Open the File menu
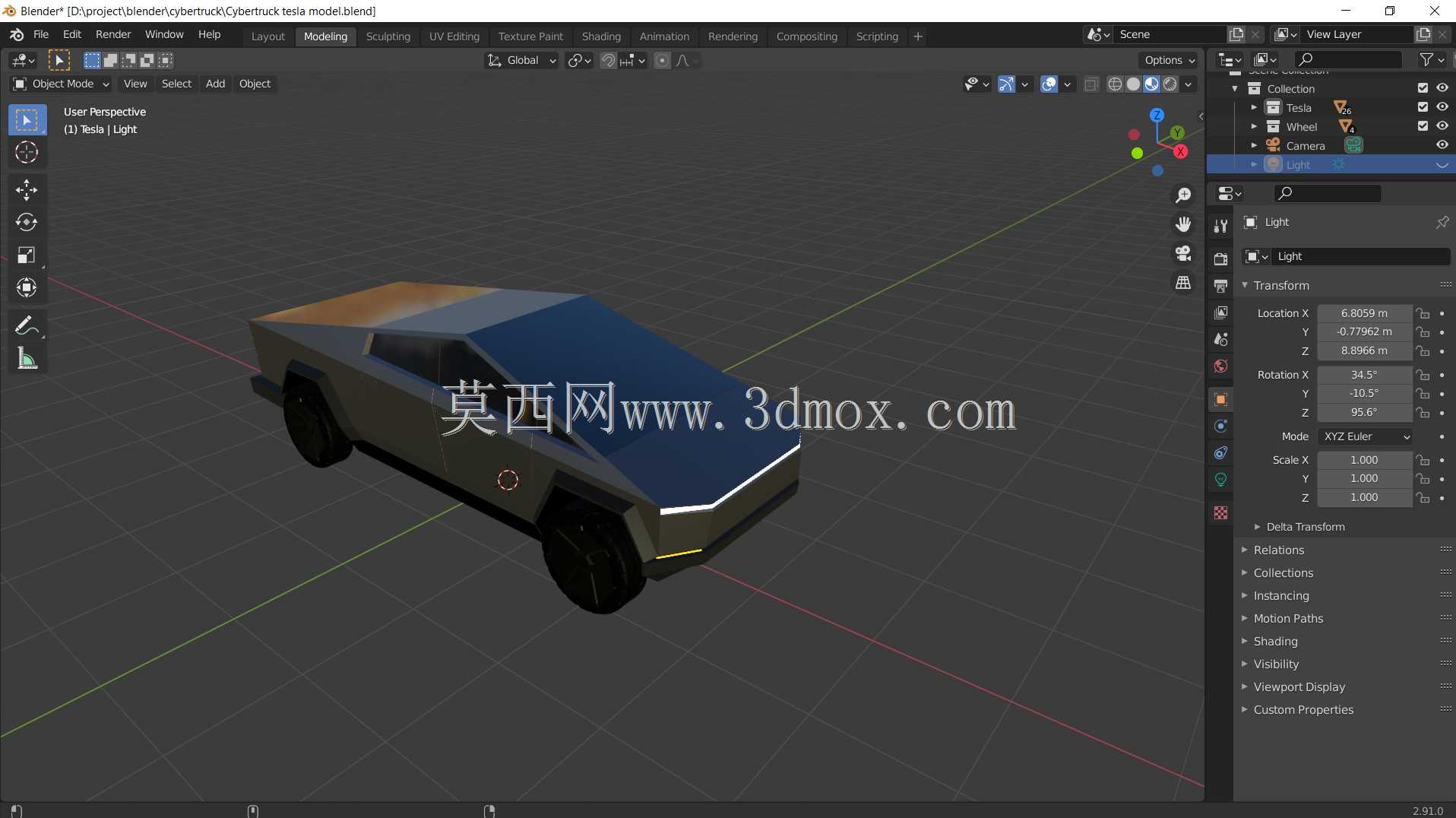The height and width of the screenshot is (818, 1456). coord(41,35)
